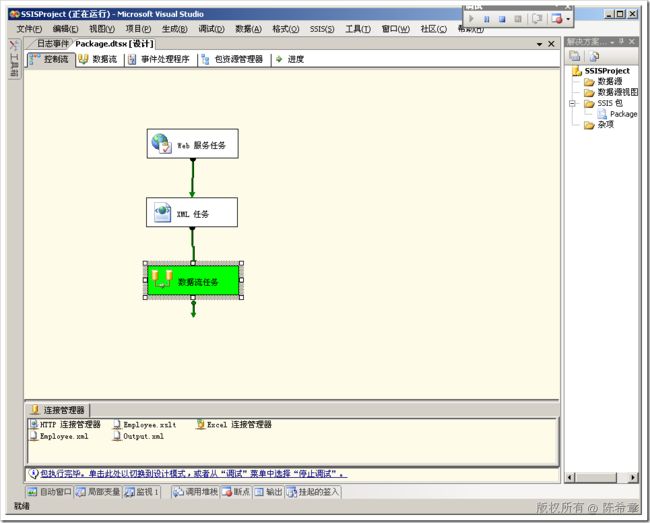Switch to the 进度 designer tab
Viewport: 650px width, 523px height.
coord(290,59)
